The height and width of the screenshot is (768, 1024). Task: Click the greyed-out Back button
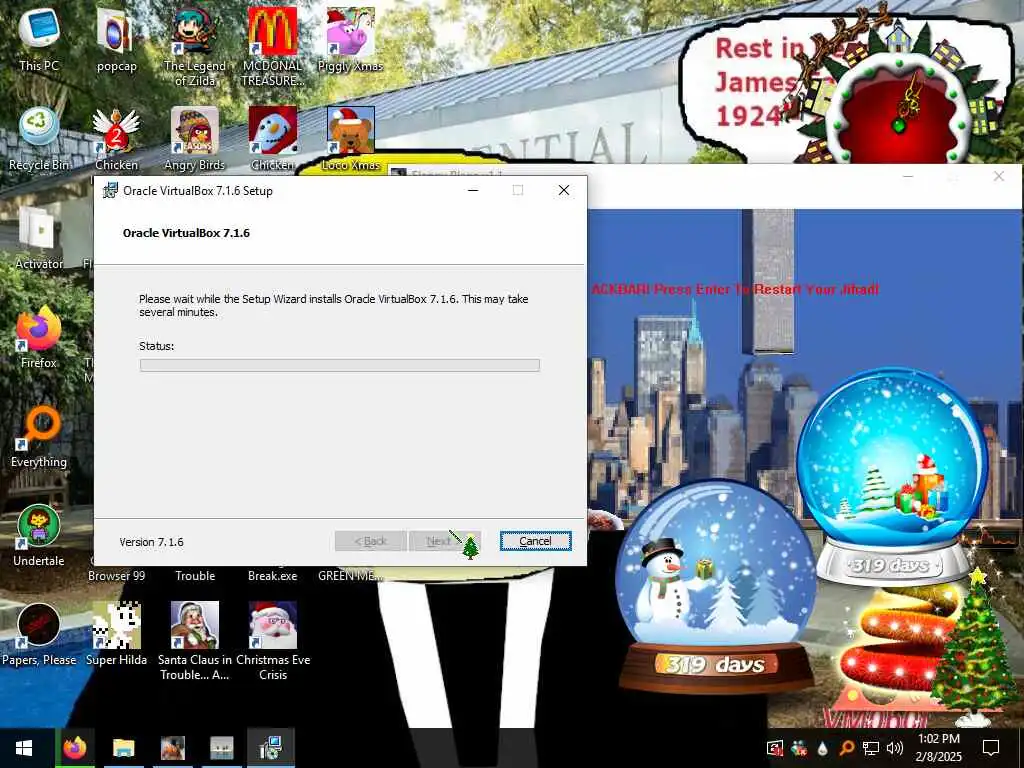click(370, 541)
